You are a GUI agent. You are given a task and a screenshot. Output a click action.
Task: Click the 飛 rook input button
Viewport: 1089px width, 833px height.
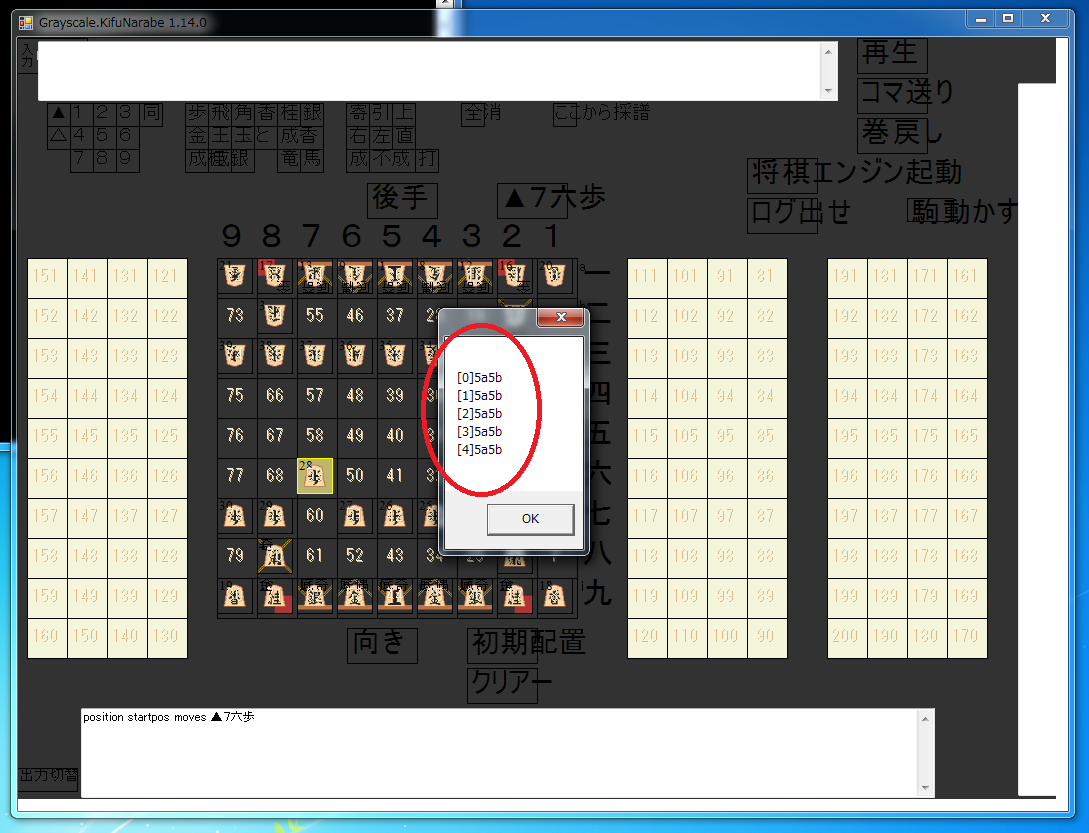point(220,113)
